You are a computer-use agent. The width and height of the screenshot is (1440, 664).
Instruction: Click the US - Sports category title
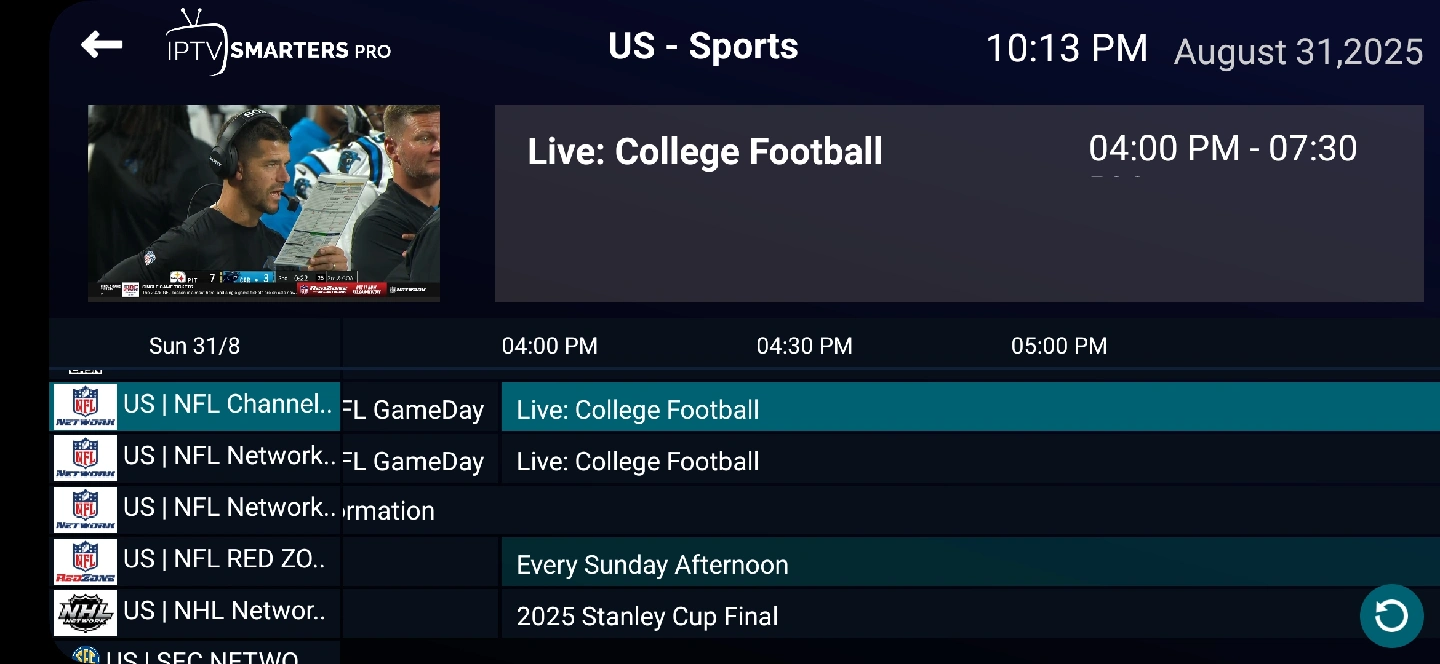703,47
